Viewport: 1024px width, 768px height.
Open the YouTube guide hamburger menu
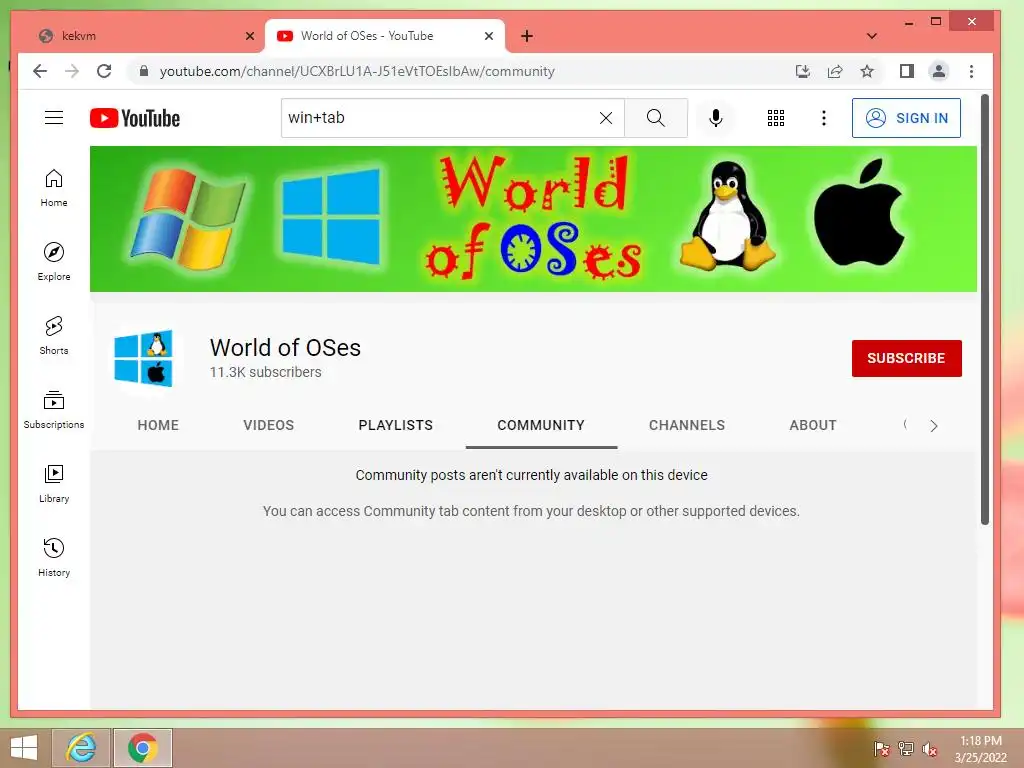point(54,118)
